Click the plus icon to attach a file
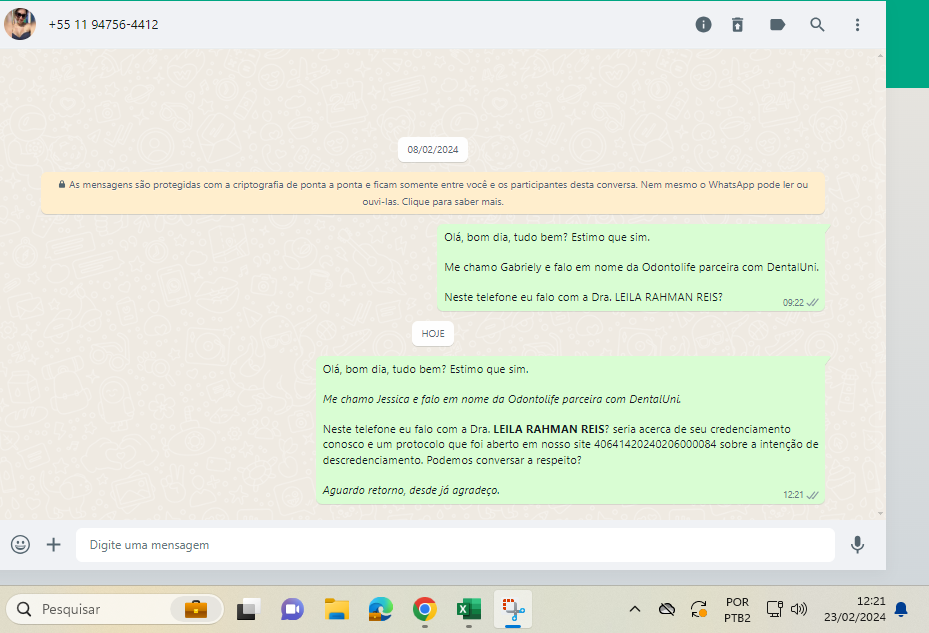This screenshot has height=633, width=929. [54, 544]
